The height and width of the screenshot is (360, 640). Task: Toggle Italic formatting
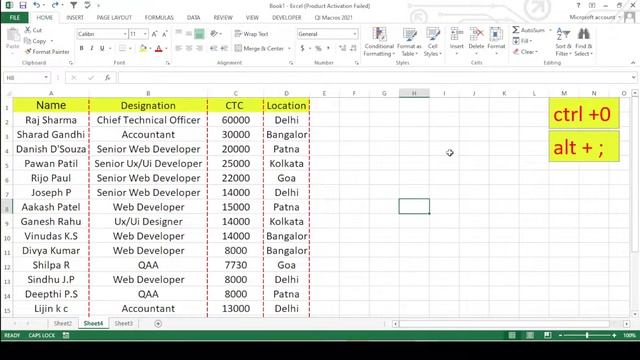coord(92,48)
